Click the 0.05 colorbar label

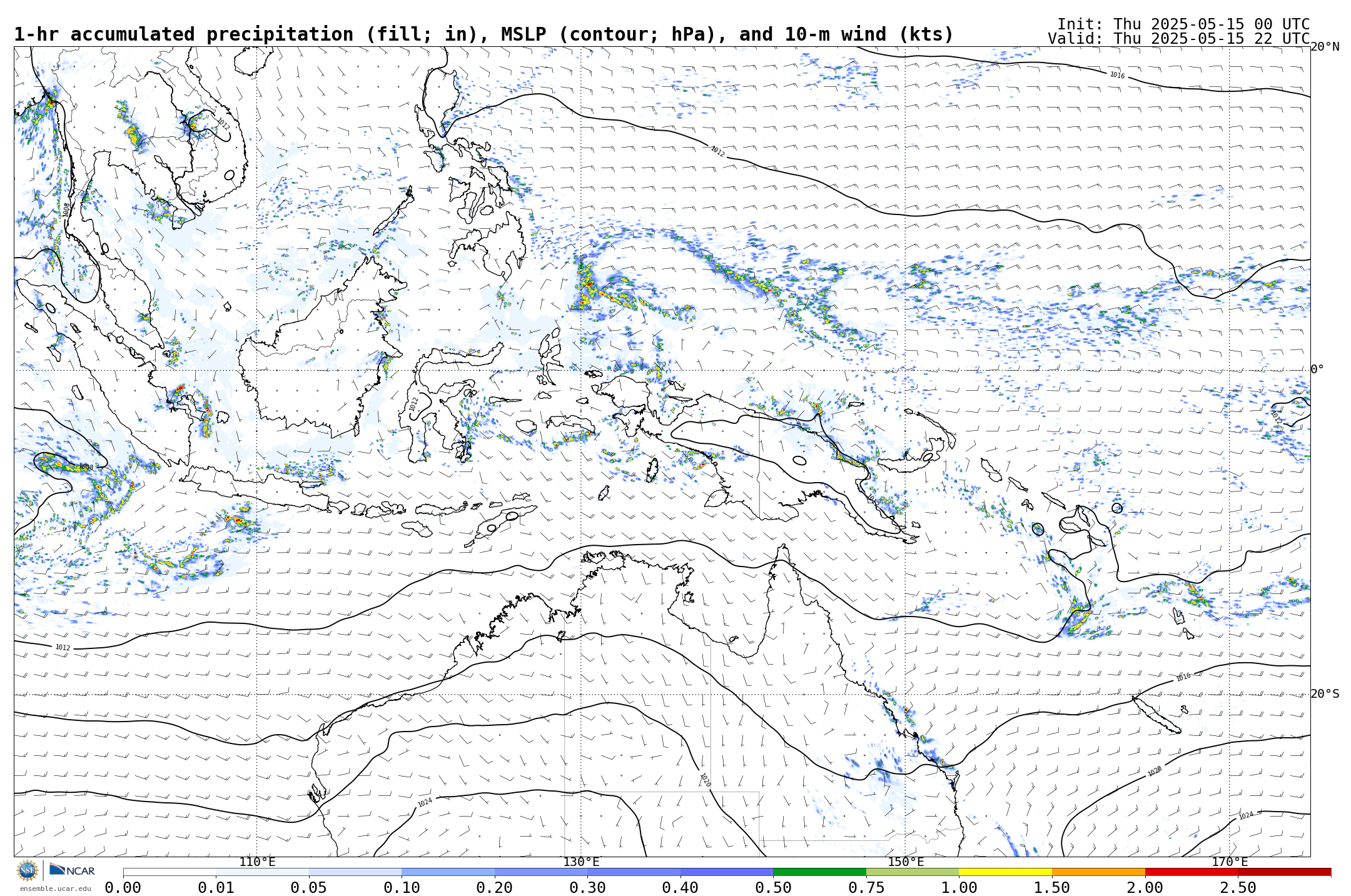coord(309,888)
